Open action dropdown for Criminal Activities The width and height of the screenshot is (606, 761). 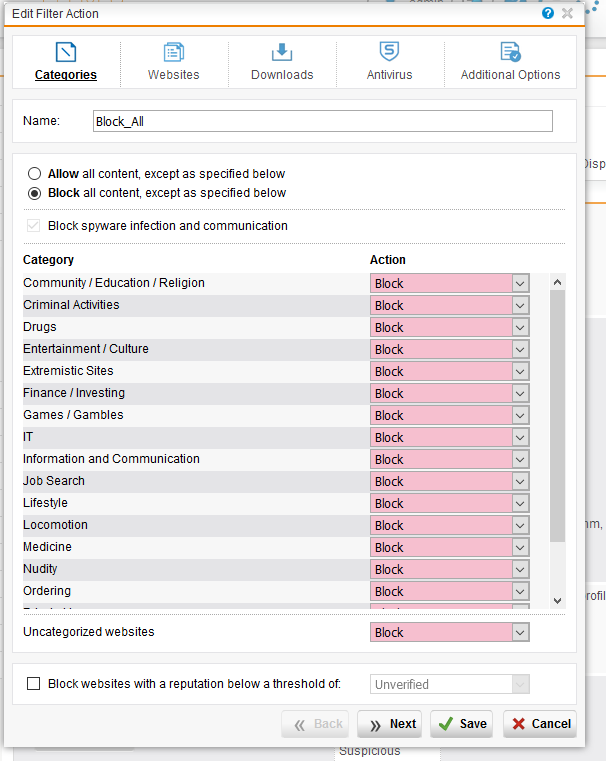450,305
